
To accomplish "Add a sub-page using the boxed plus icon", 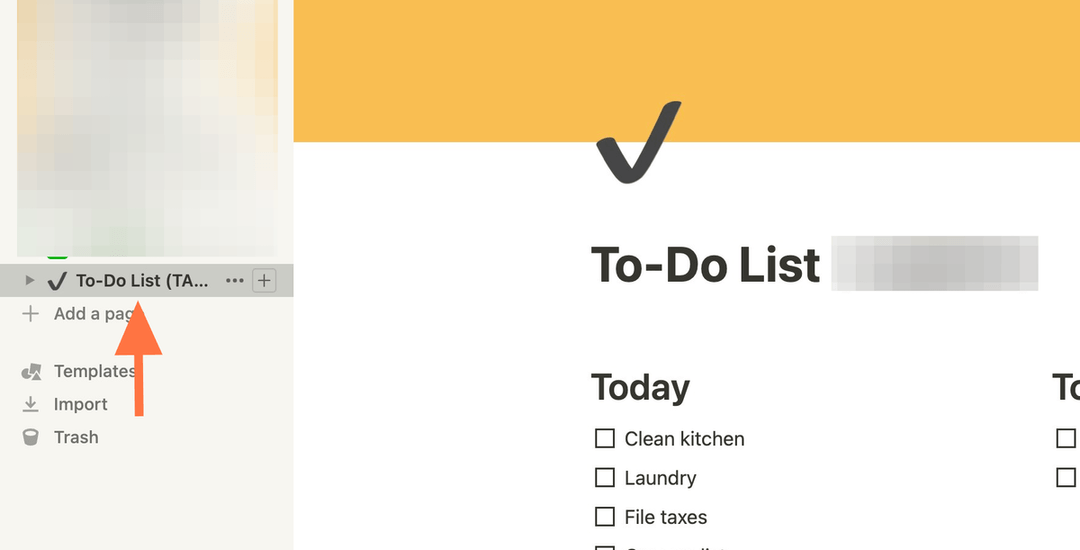I will tap(264, 280).
